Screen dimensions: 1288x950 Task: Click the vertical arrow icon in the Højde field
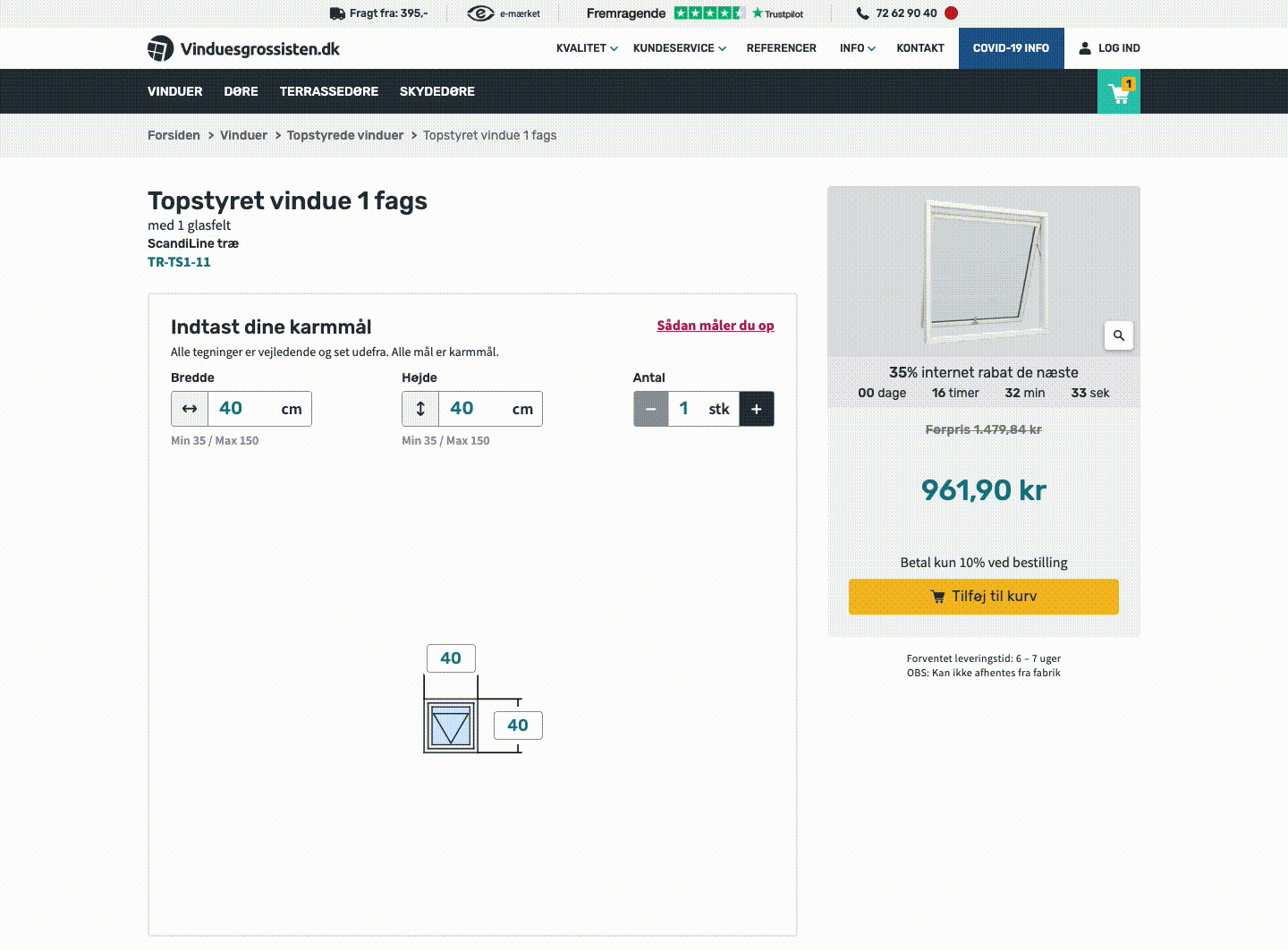[419, 408]
